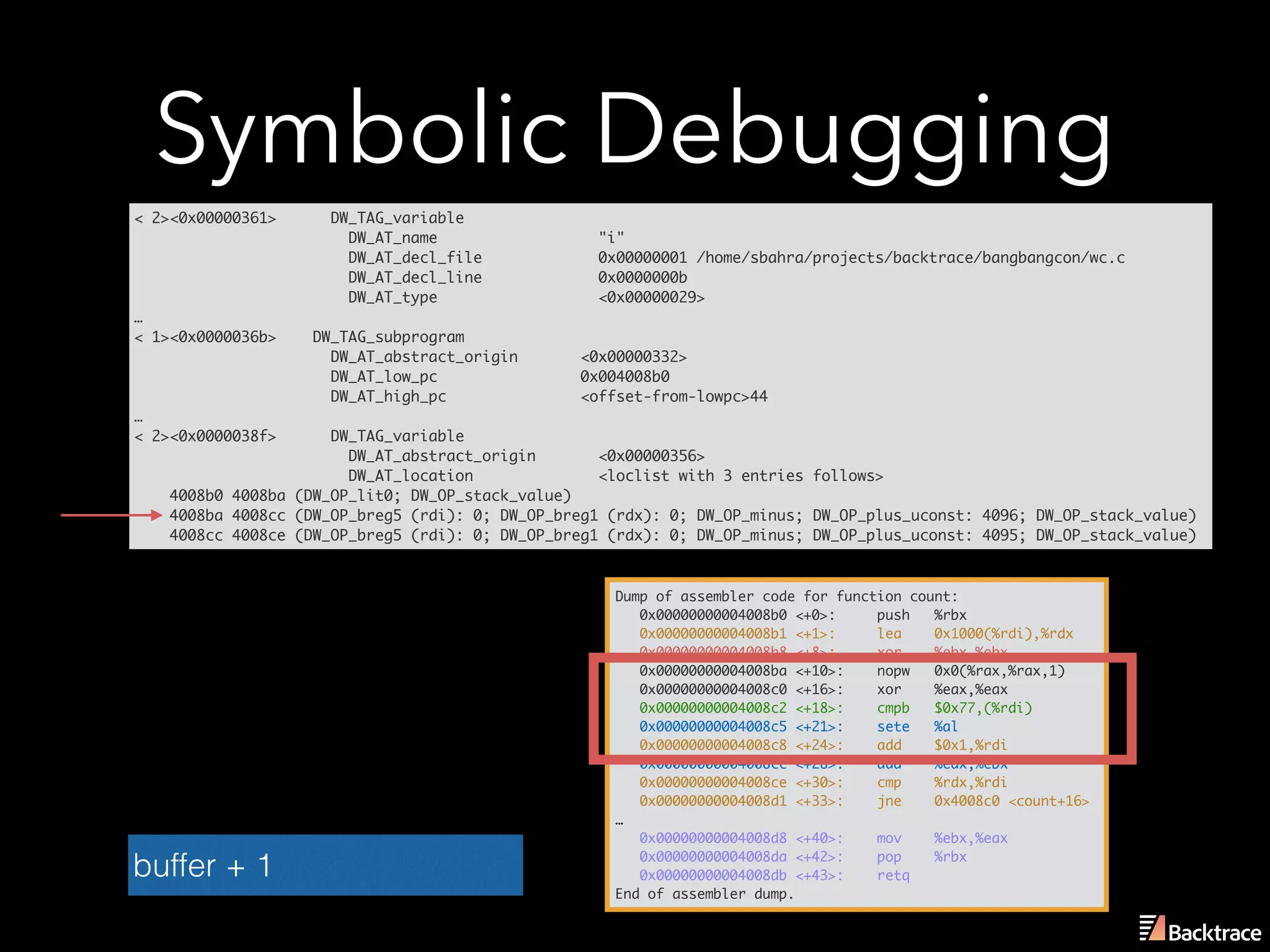
Task: Click DW_AT_low_pc 0x004008b0 row
Action: (x=500, y=377)
